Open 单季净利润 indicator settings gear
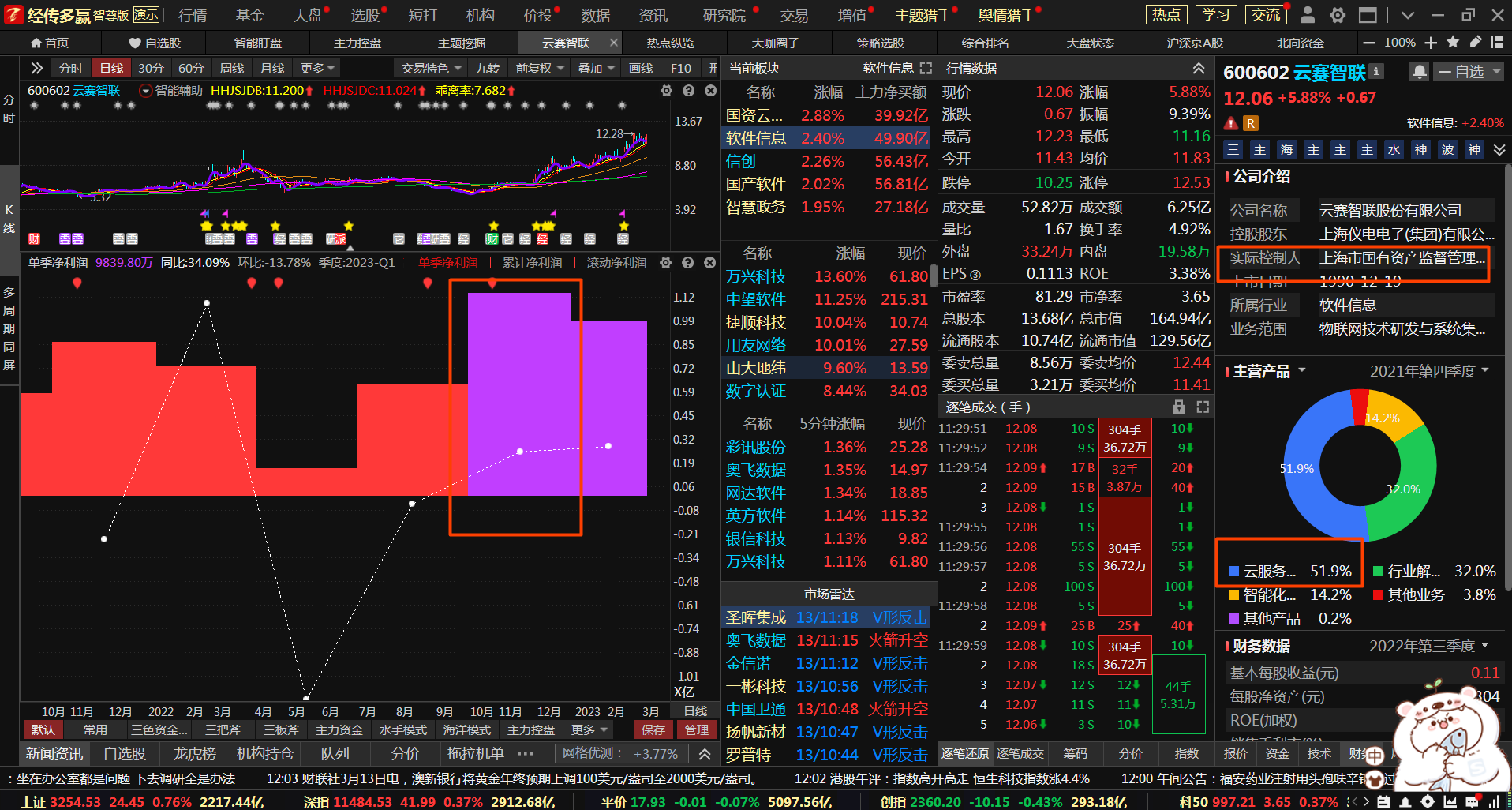The height and width of the screenshot is (810, 1512). [665, 262]
